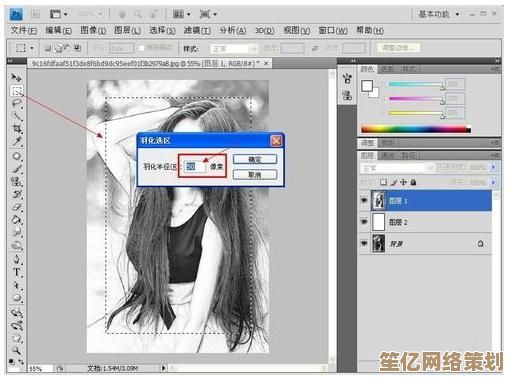Select the Hand tool in toolbox

17,338
